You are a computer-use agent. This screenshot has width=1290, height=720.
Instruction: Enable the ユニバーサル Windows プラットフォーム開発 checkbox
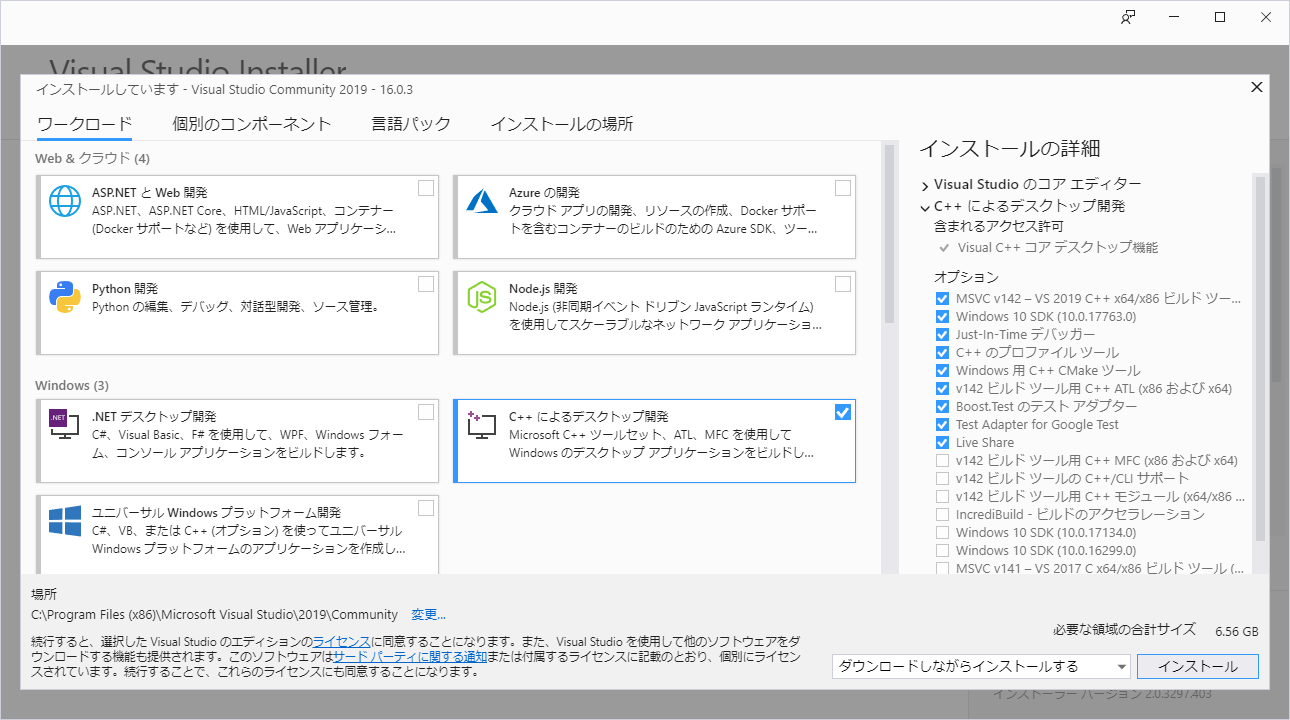click(426, 508)
